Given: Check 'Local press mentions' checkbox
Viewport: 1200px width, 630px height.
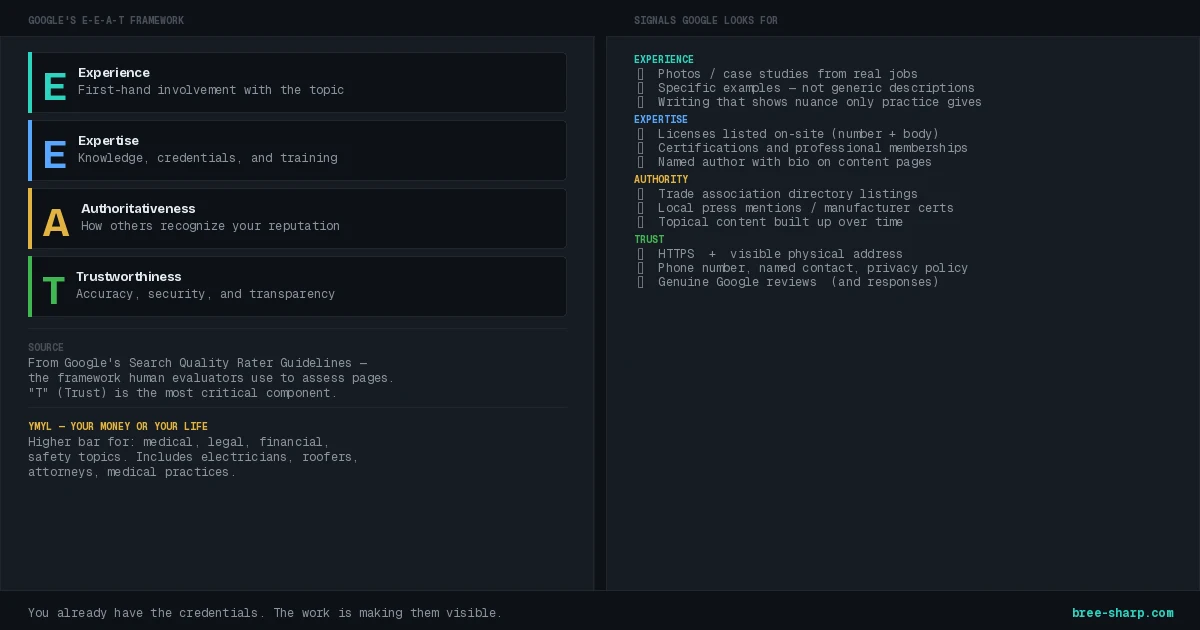Looking at the screenshot, I should point(641,208).
